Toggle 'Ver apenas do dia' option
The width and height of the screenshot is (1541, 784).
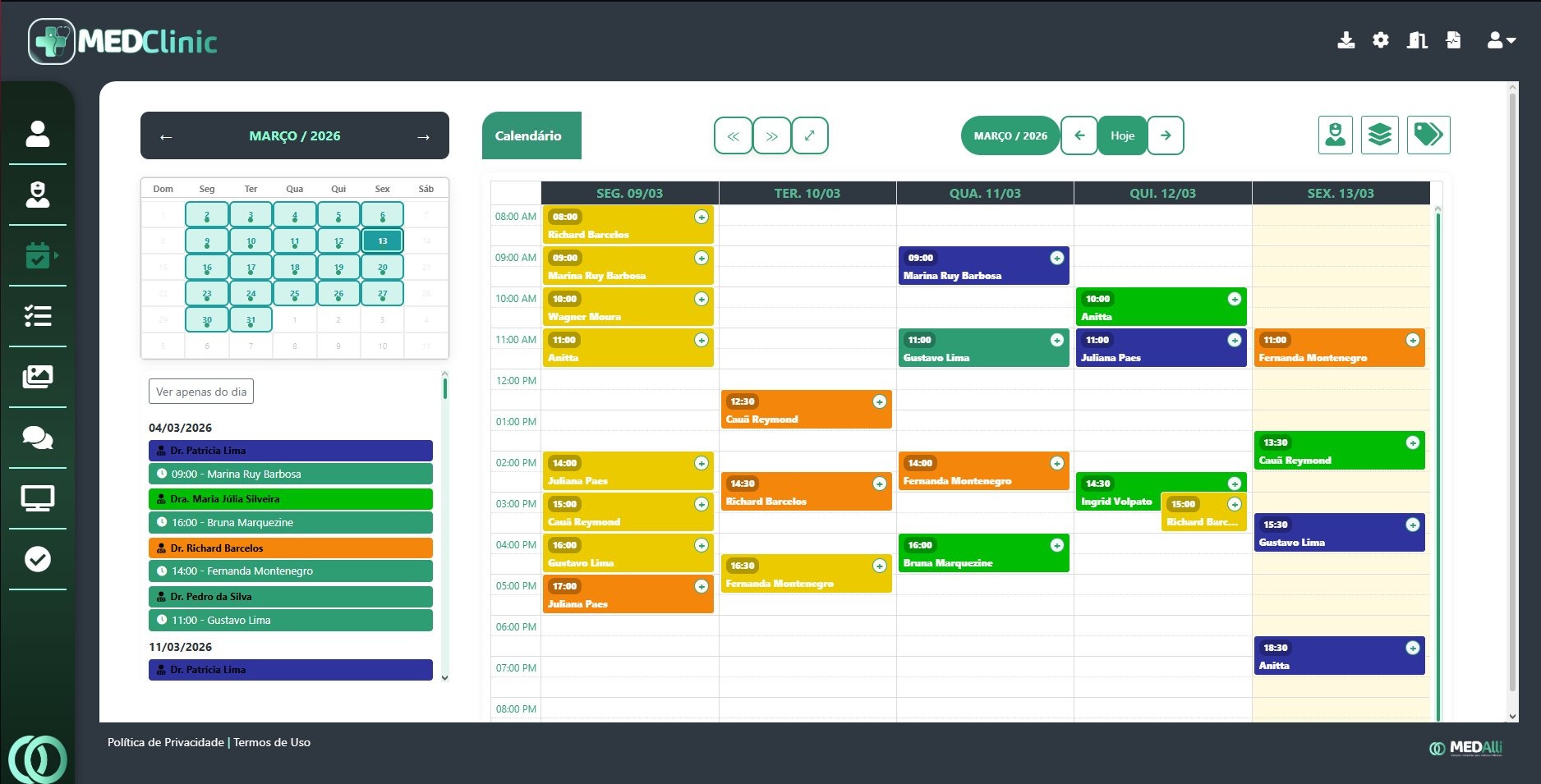200,392
